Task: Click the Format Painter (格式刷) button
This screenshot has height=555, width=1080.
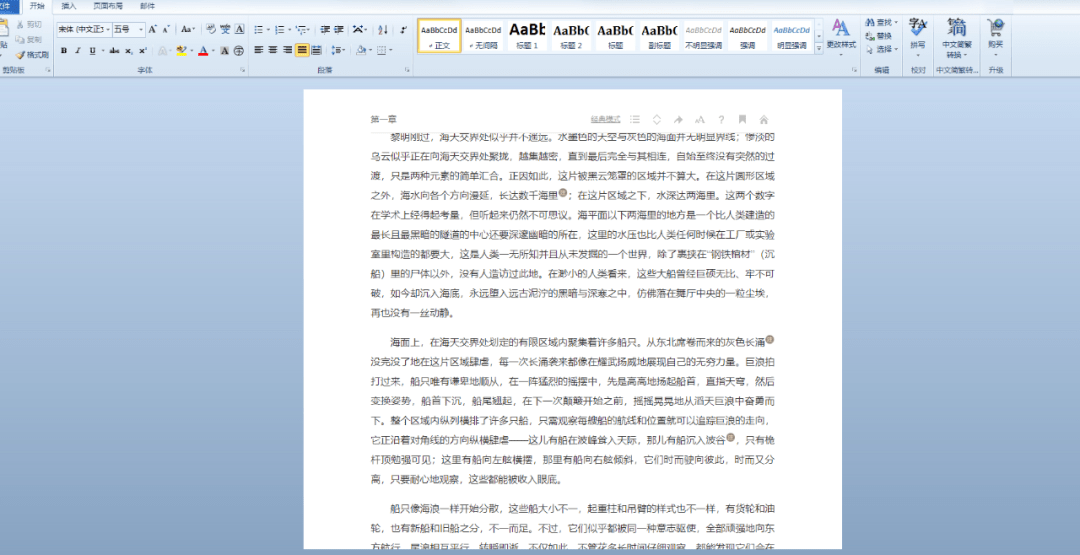Action: (x=32, y=55)
